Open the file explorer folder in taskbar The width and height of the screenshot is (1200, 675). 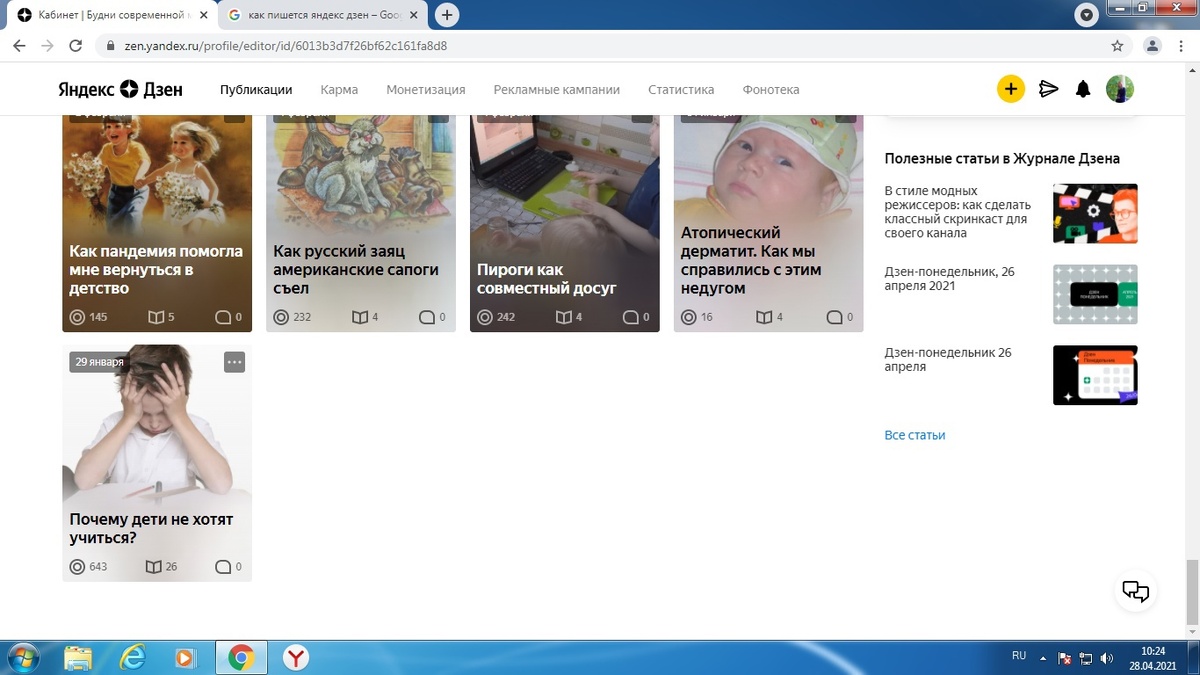coord(78,657)
